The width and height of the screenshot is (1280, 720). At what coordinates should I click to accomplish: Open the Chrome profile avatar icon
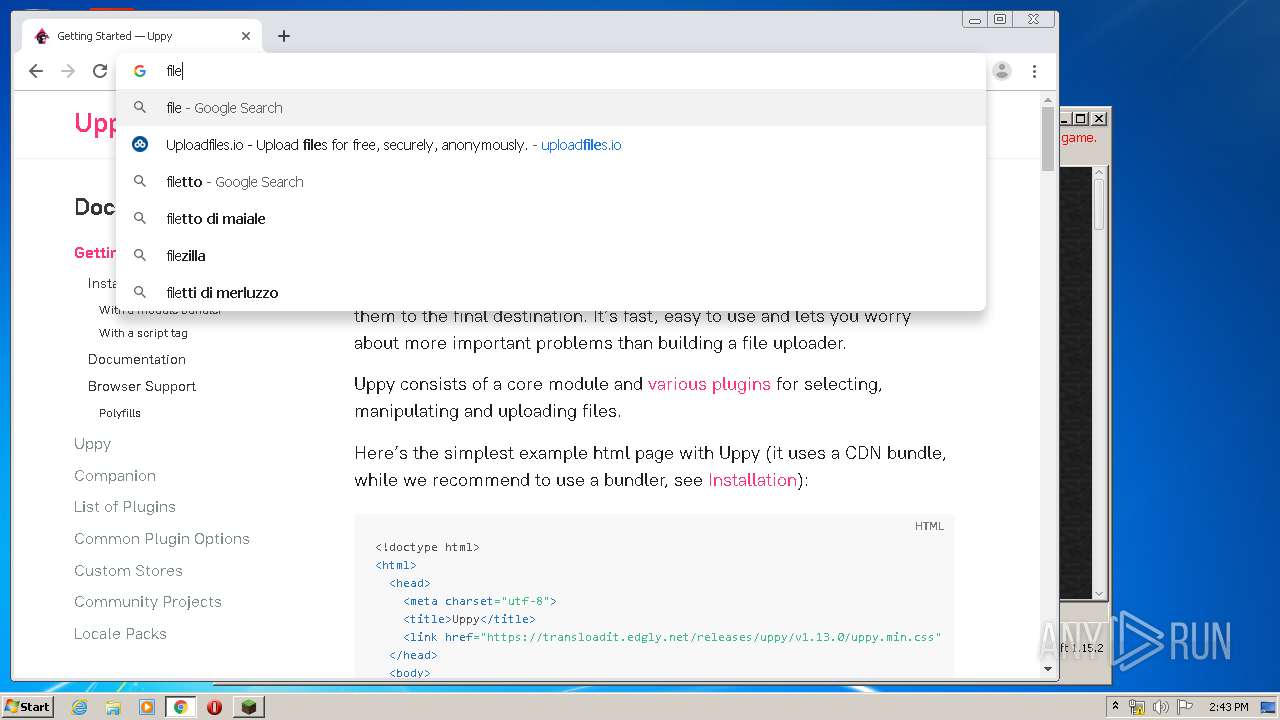[1002, 71]
